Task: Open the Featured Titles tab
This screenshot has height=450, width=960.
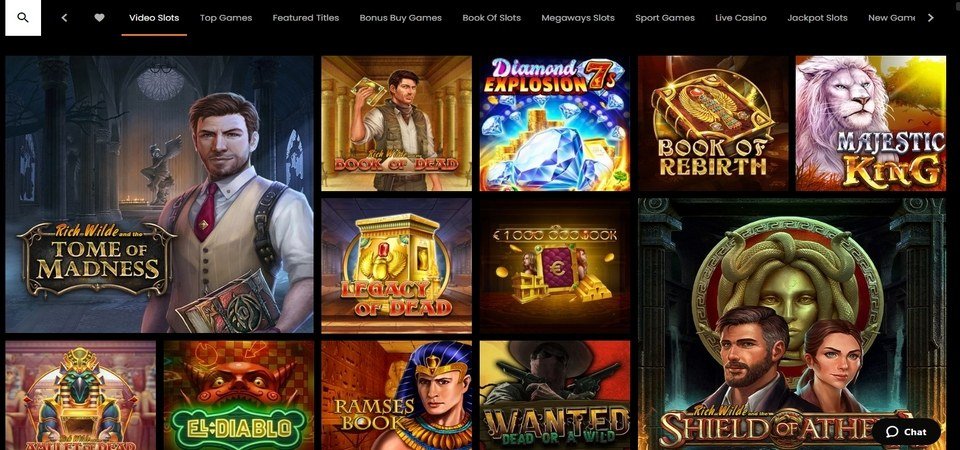Action: [x=306, y=18]
